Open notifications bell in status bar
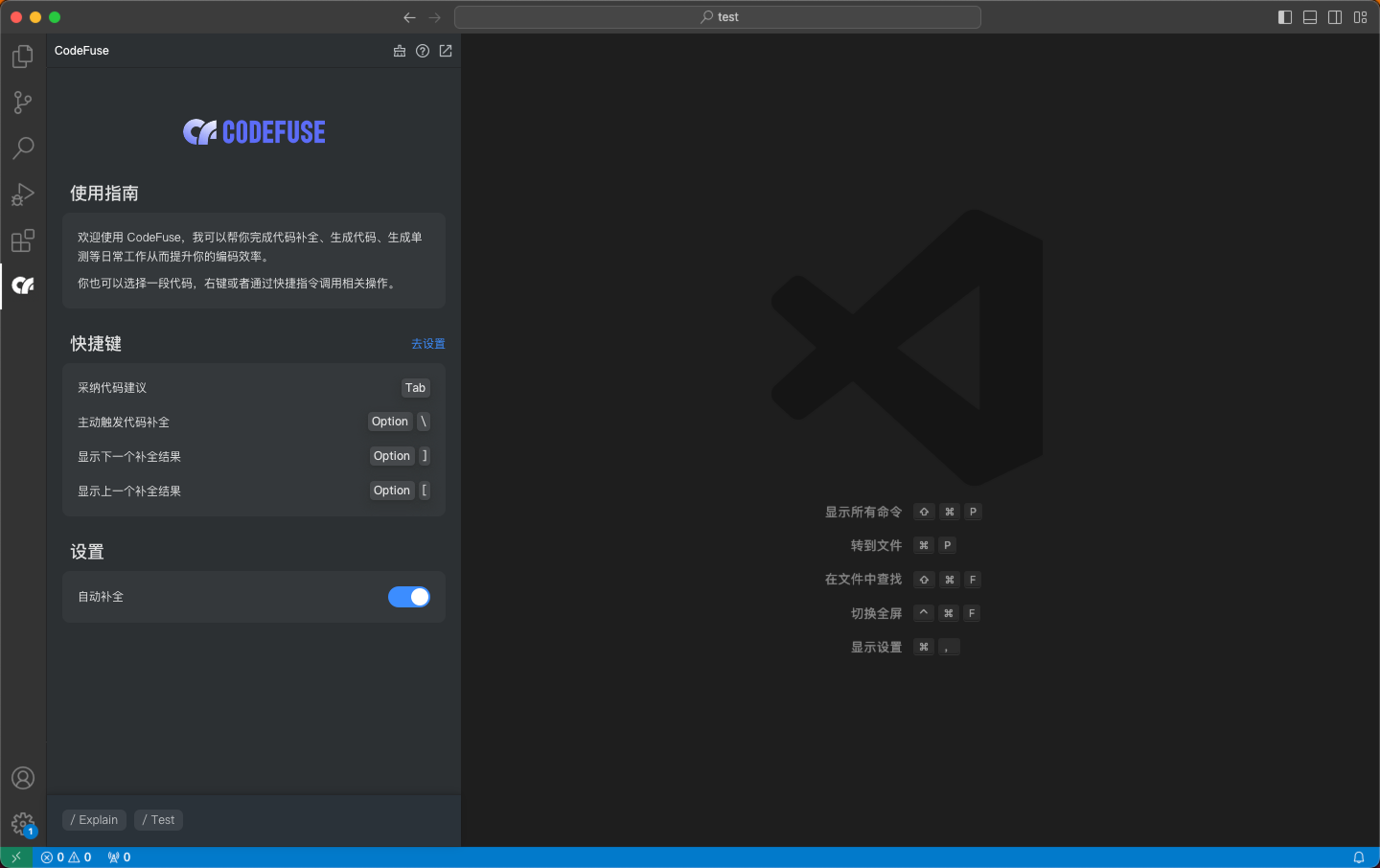 [1359, 857]
